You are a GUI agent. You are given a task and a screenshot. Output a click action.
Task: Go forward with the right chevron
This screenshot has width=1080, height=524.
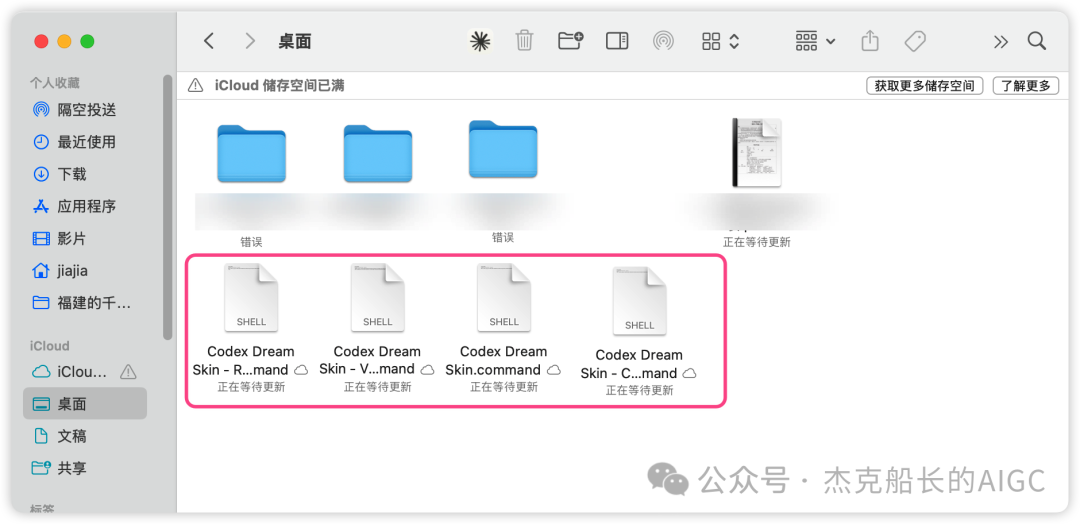click(250, 41)
